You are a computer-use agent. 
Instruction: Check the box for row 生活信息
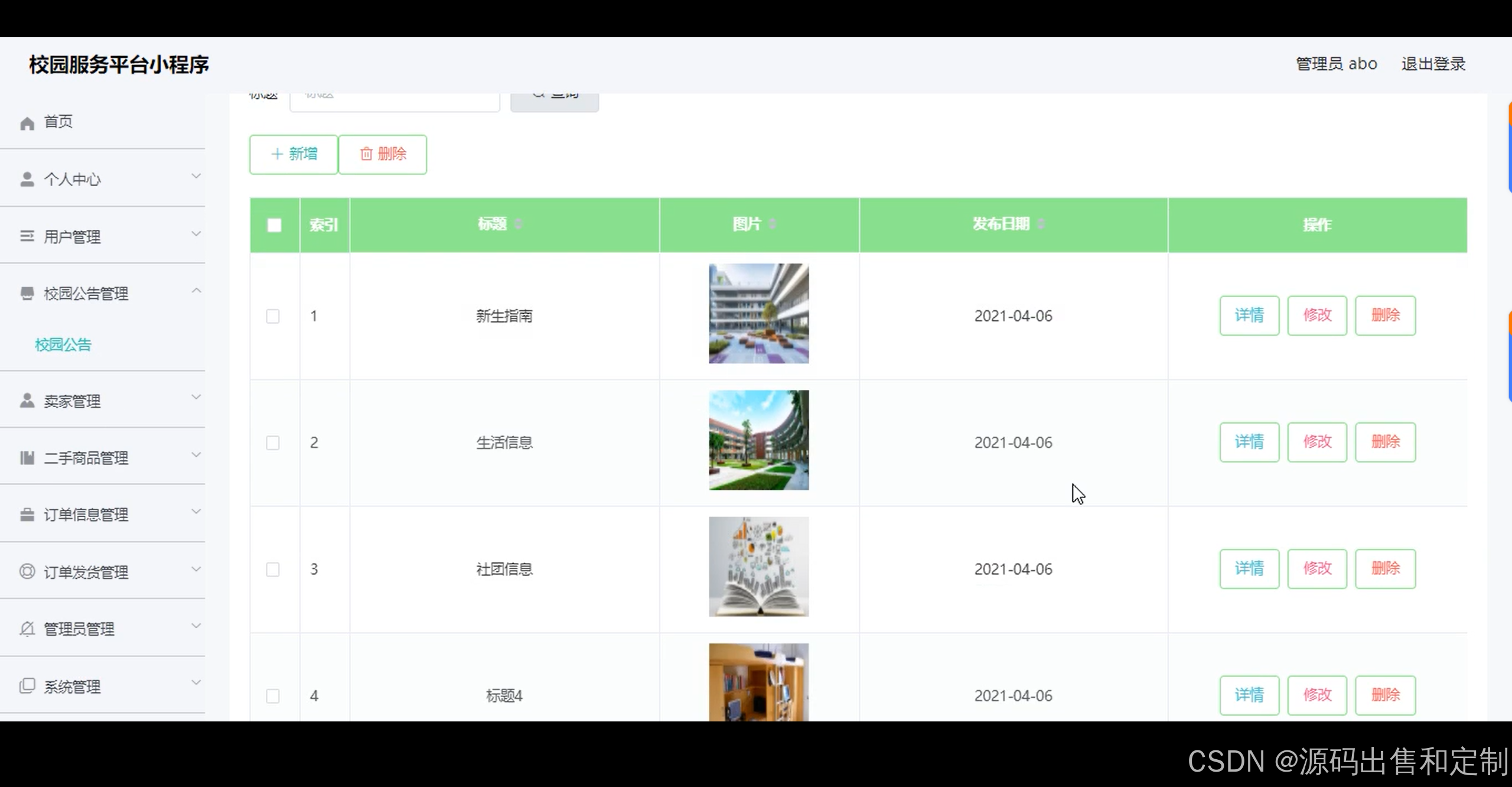pyautogui.click(x=273, y=443)
